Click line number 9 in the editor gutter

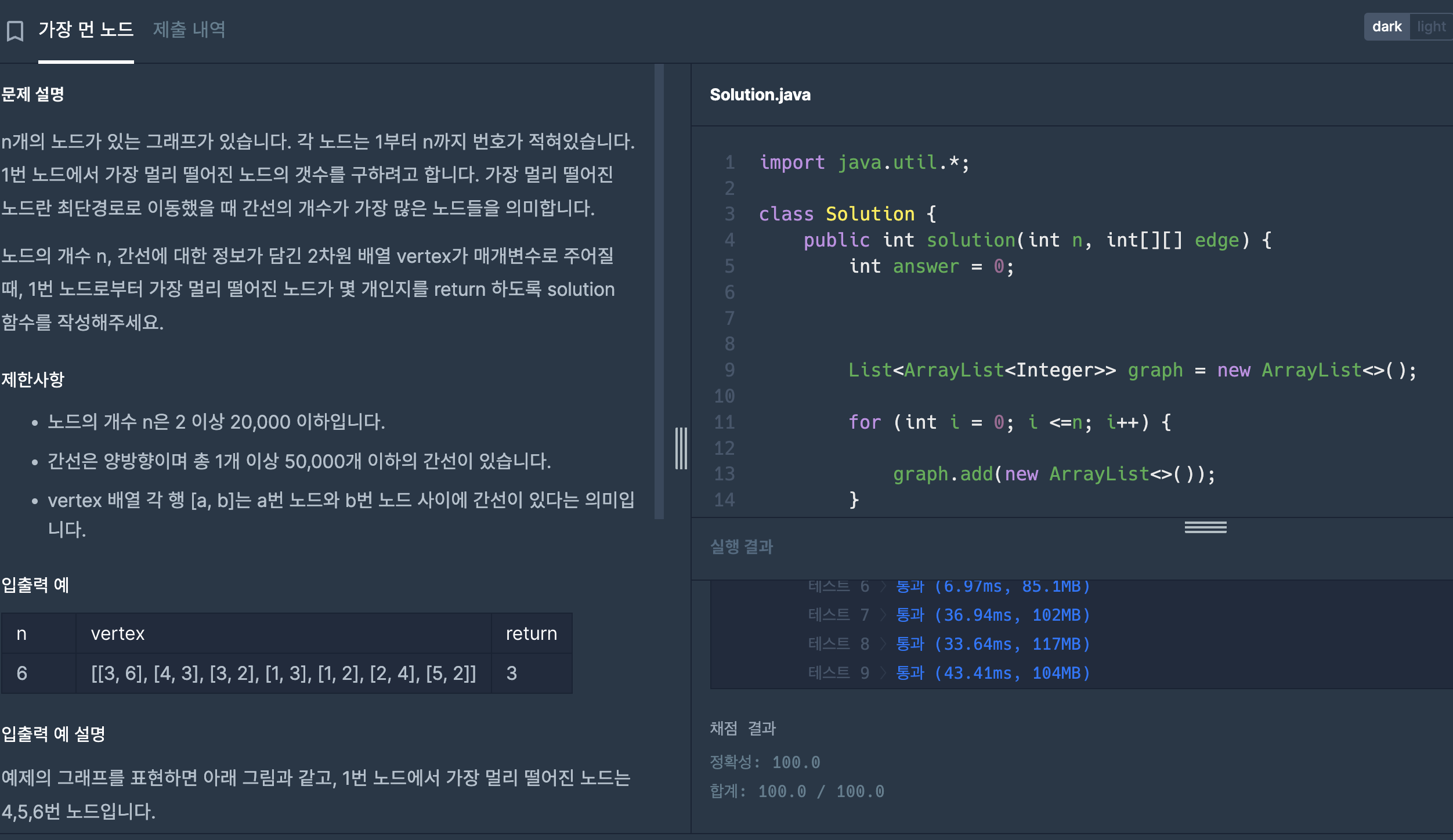click(x=729, y=370)
